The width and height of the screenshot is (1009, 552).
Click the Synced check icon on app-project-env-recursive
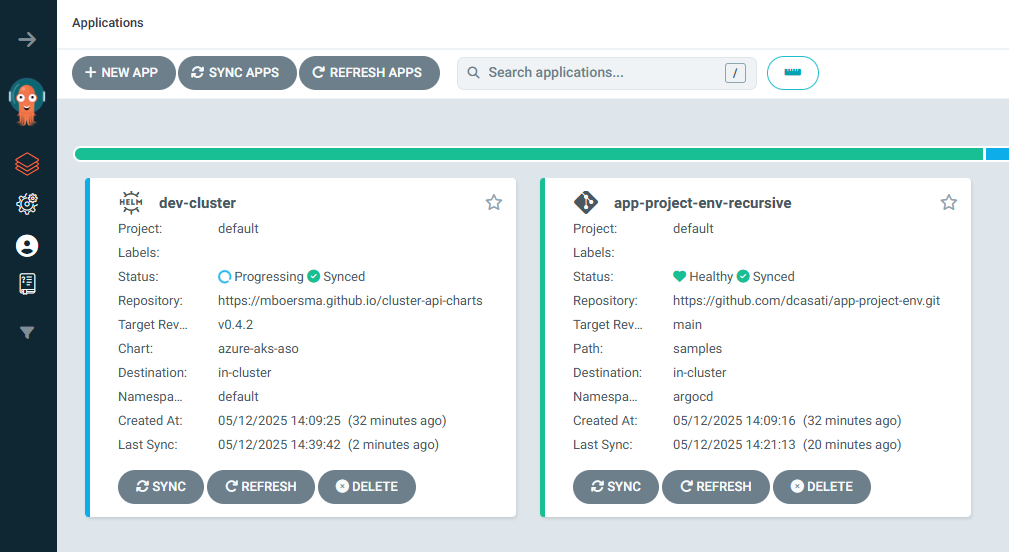pyautogui.click(x=743, y=277)
